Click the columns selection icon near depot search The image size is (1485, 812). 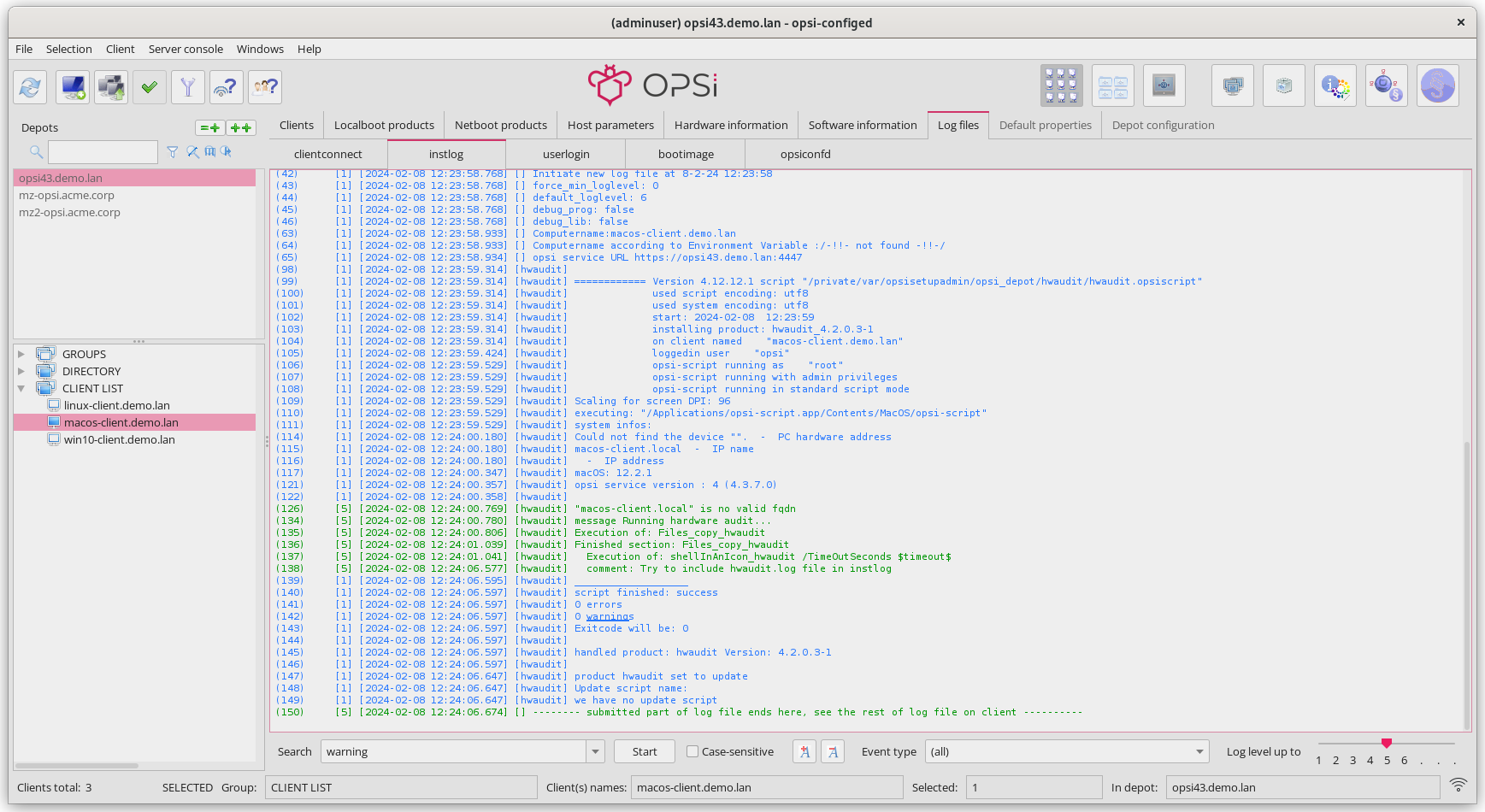210,151
